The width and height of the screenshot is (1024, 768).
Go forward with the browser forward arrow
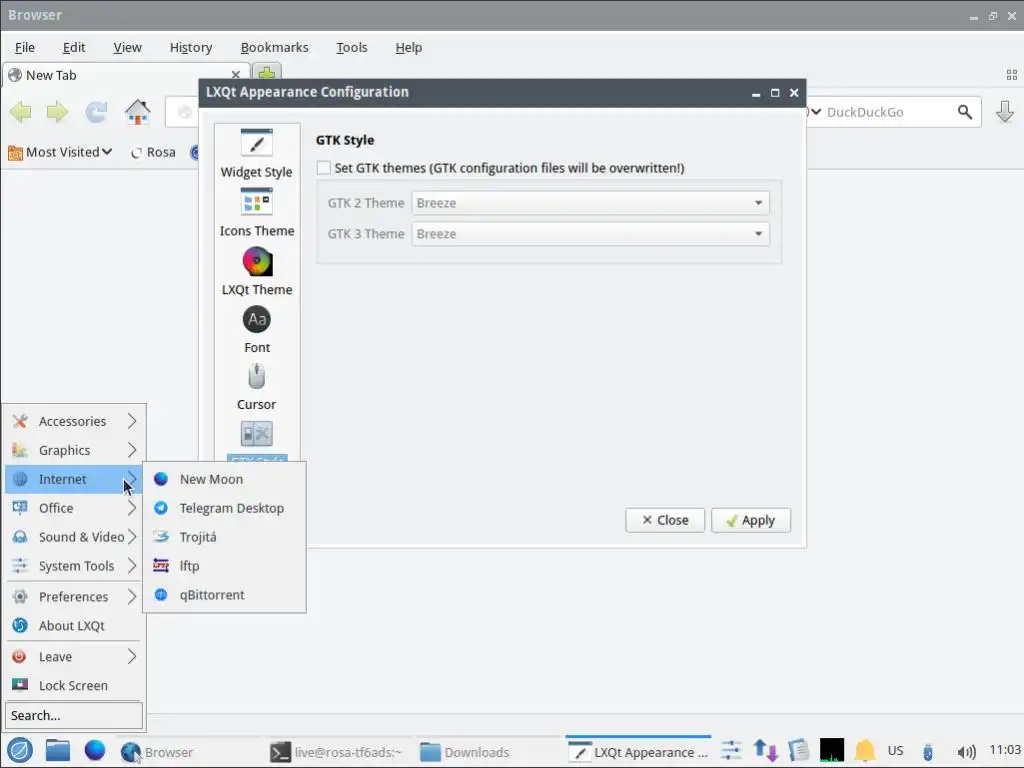[57, 112]
